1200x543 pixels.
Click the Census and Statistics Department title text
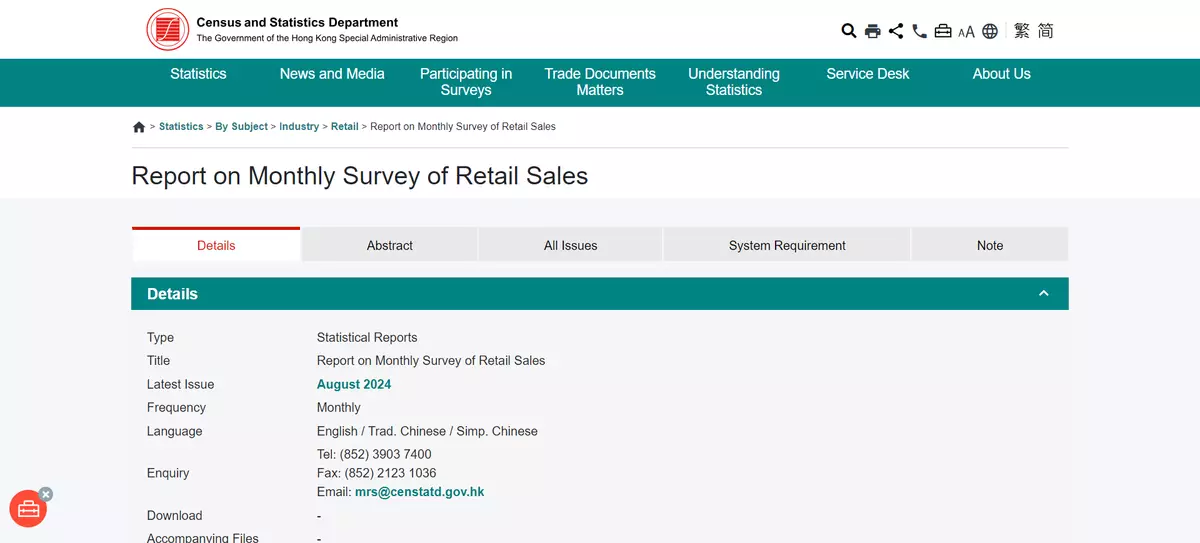point(297,22)
